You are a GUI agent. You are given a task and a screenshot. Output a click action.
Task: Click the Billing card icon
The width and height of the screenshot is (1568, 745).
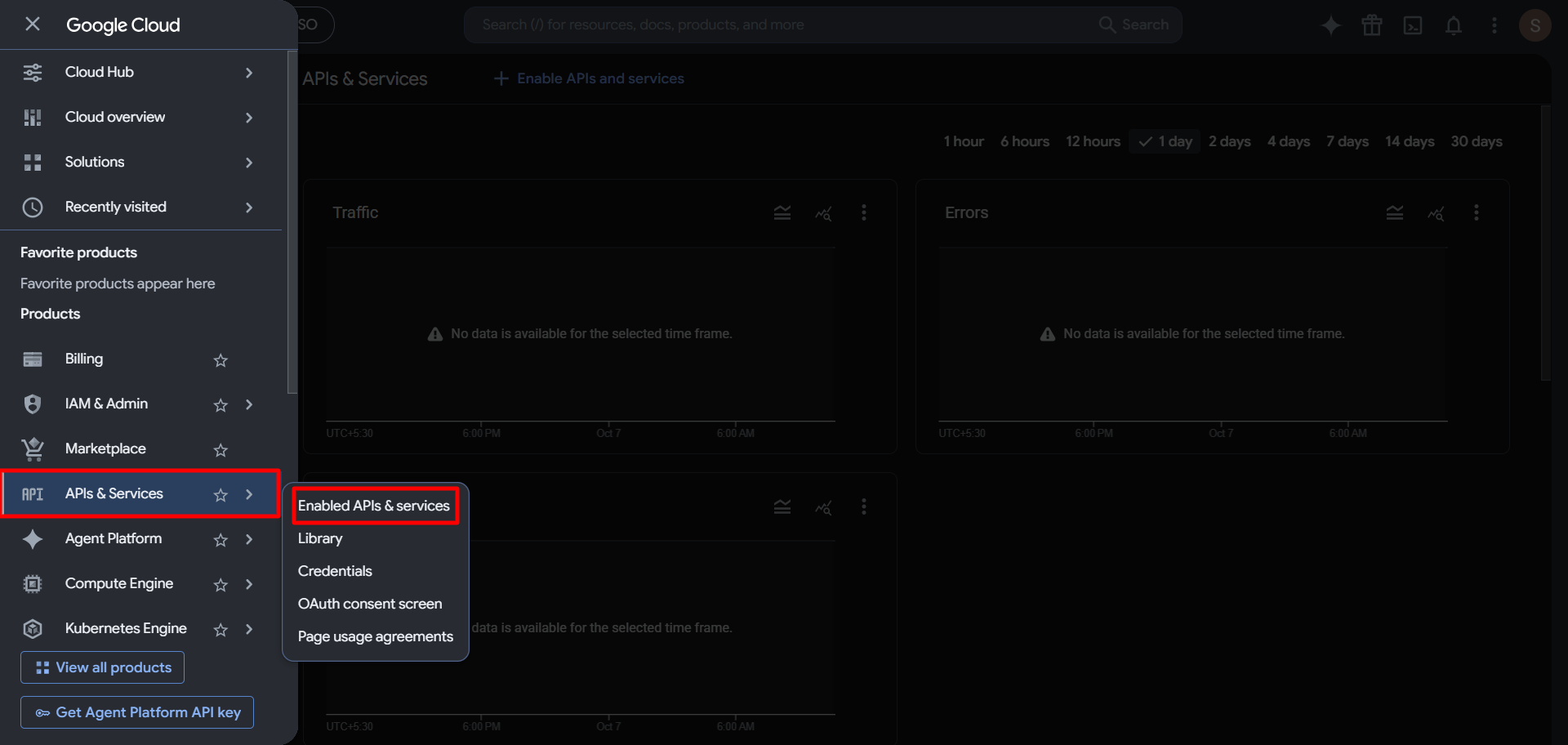tap(33, 359)
